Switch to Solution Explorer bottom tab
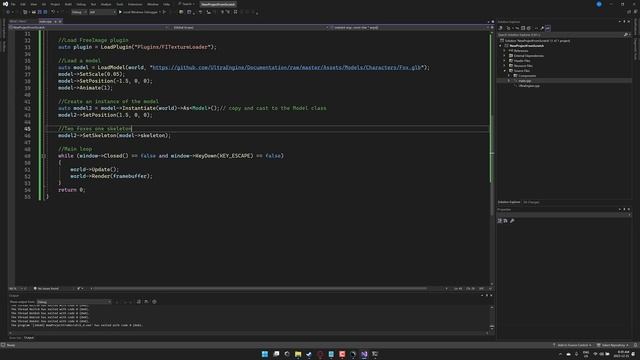 tap(509, 202)
